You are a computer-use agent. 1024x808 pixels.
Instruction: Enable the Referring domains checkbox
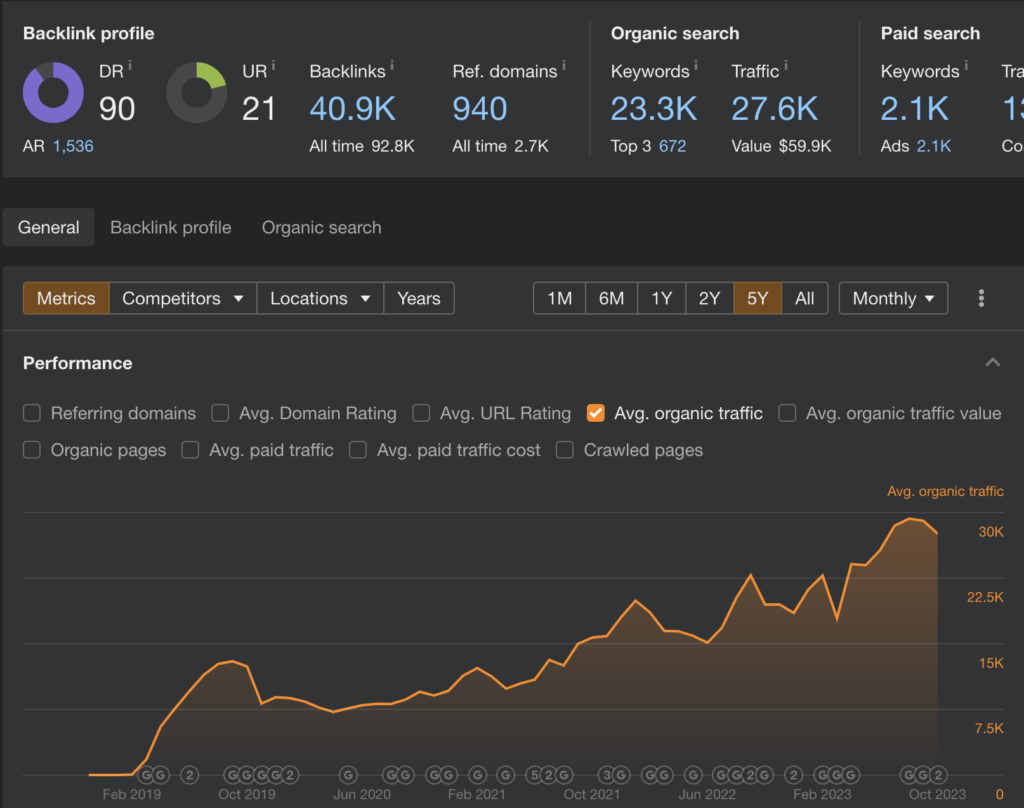pyautogui.click(x=31, y=413)
